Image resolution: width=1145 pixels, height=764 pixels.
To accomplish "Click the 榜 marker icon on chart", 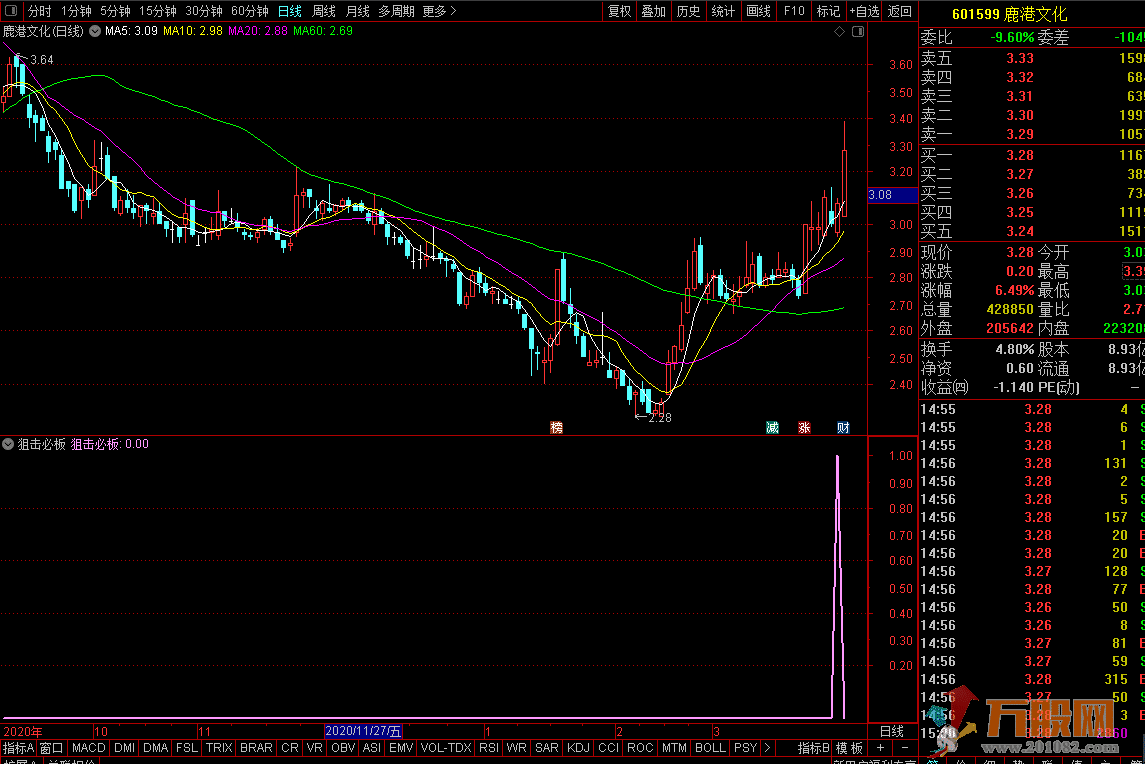I will (x=556, y=427).
